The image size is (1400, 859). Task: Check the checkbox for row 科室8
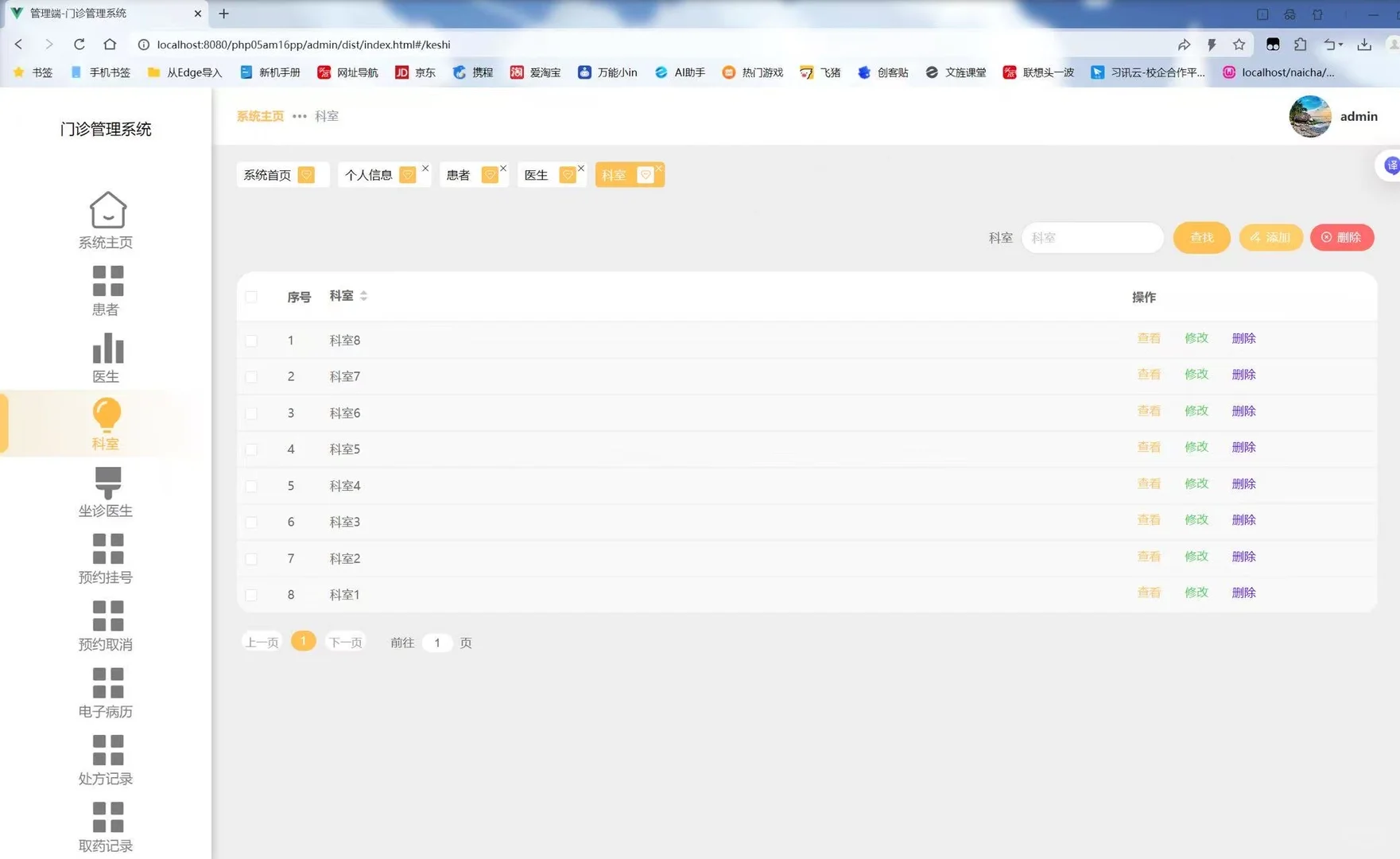coord(252,340)
